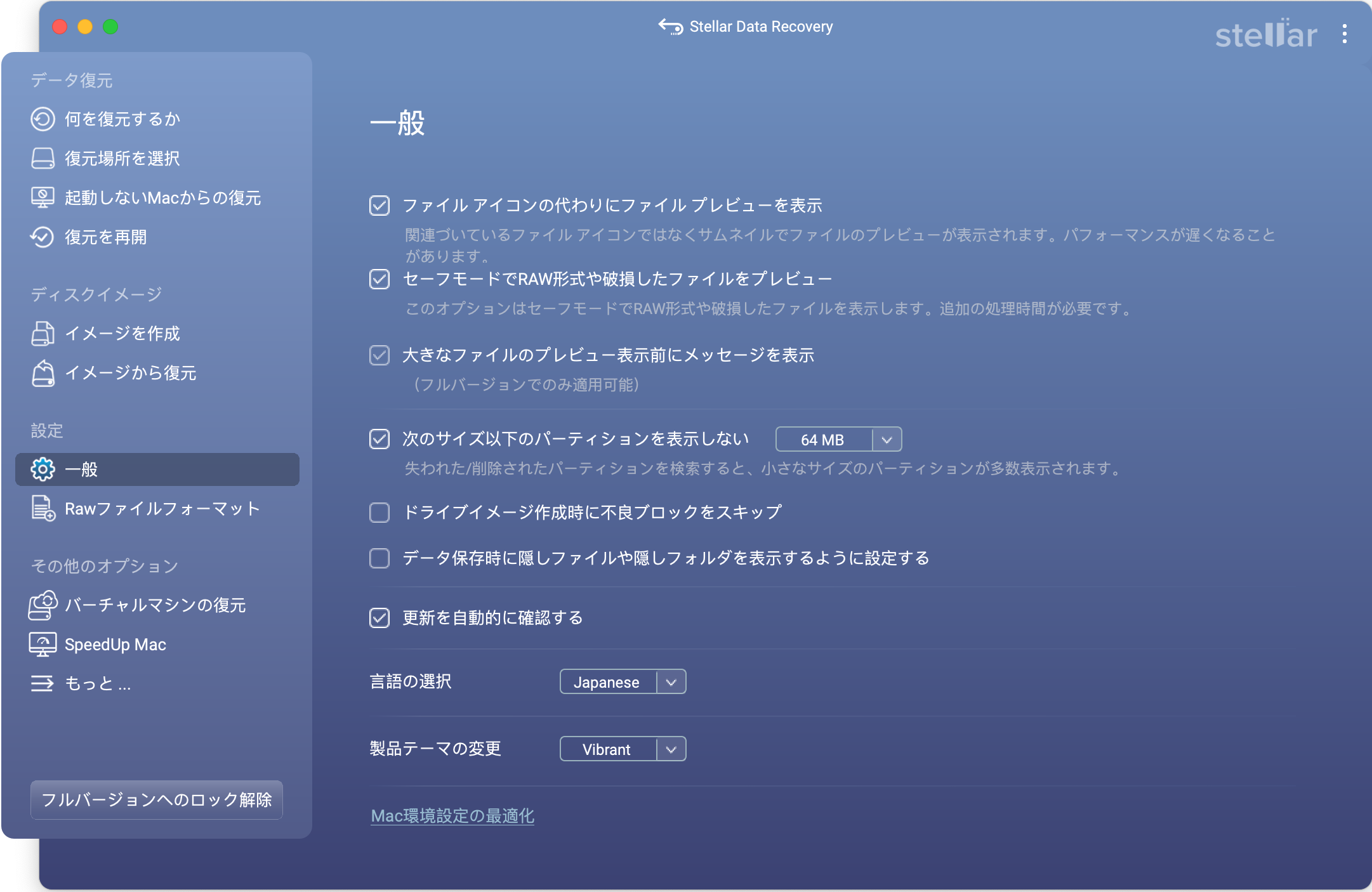Select 何を復元するか in sidebar
The width and height of the screenshot is (1372, 892).
157,119
